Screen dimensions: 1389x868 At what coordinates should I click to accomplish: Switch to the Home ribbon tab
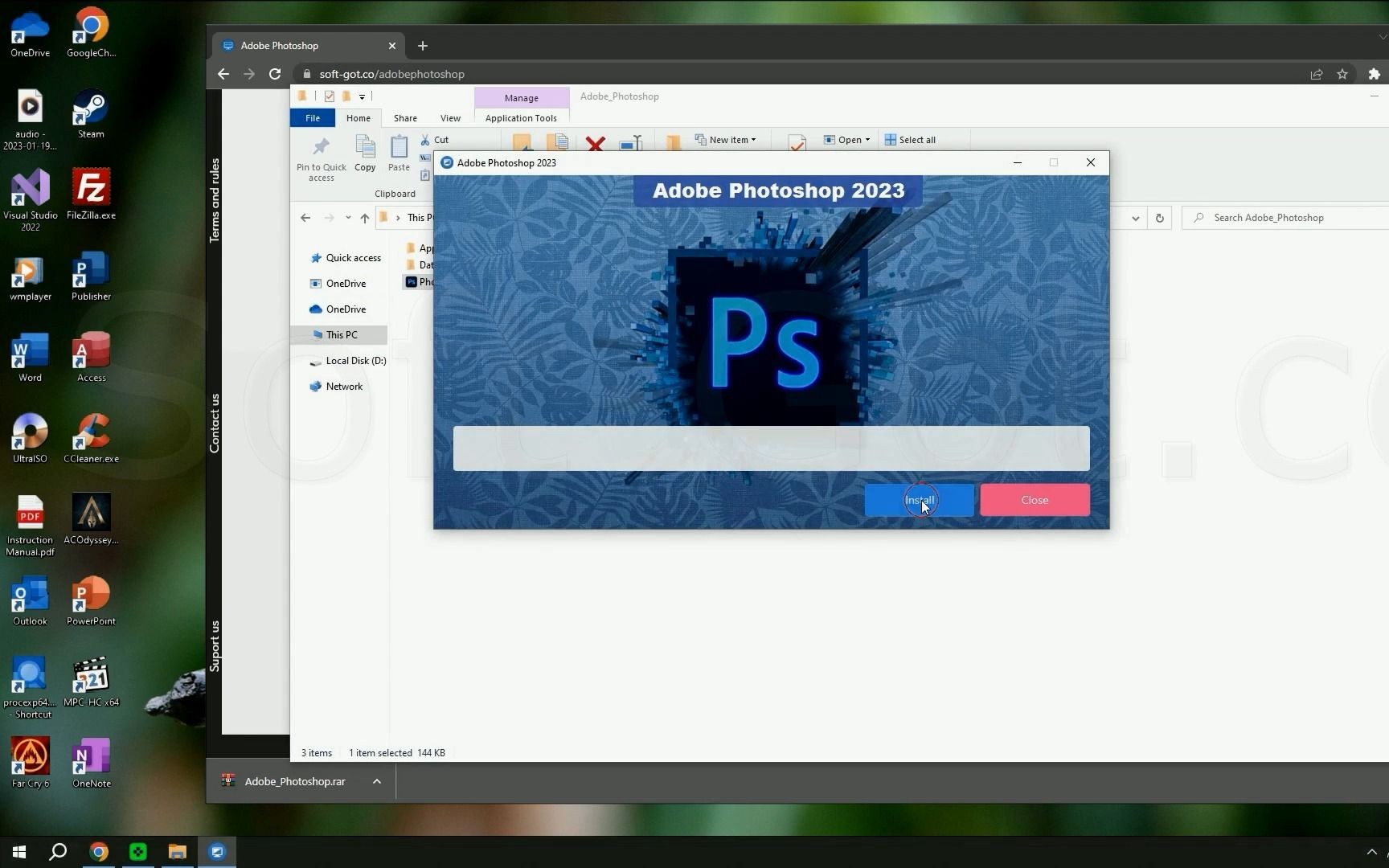point(359,118)
